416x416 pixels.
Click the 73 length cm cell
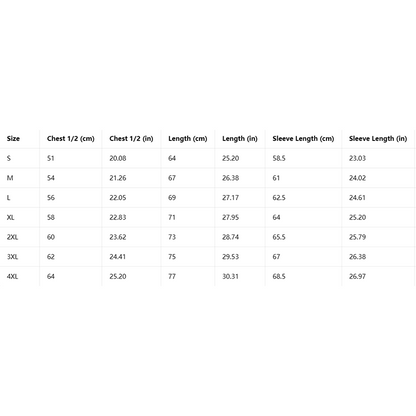pyautogui.click(x=172, y=237)
